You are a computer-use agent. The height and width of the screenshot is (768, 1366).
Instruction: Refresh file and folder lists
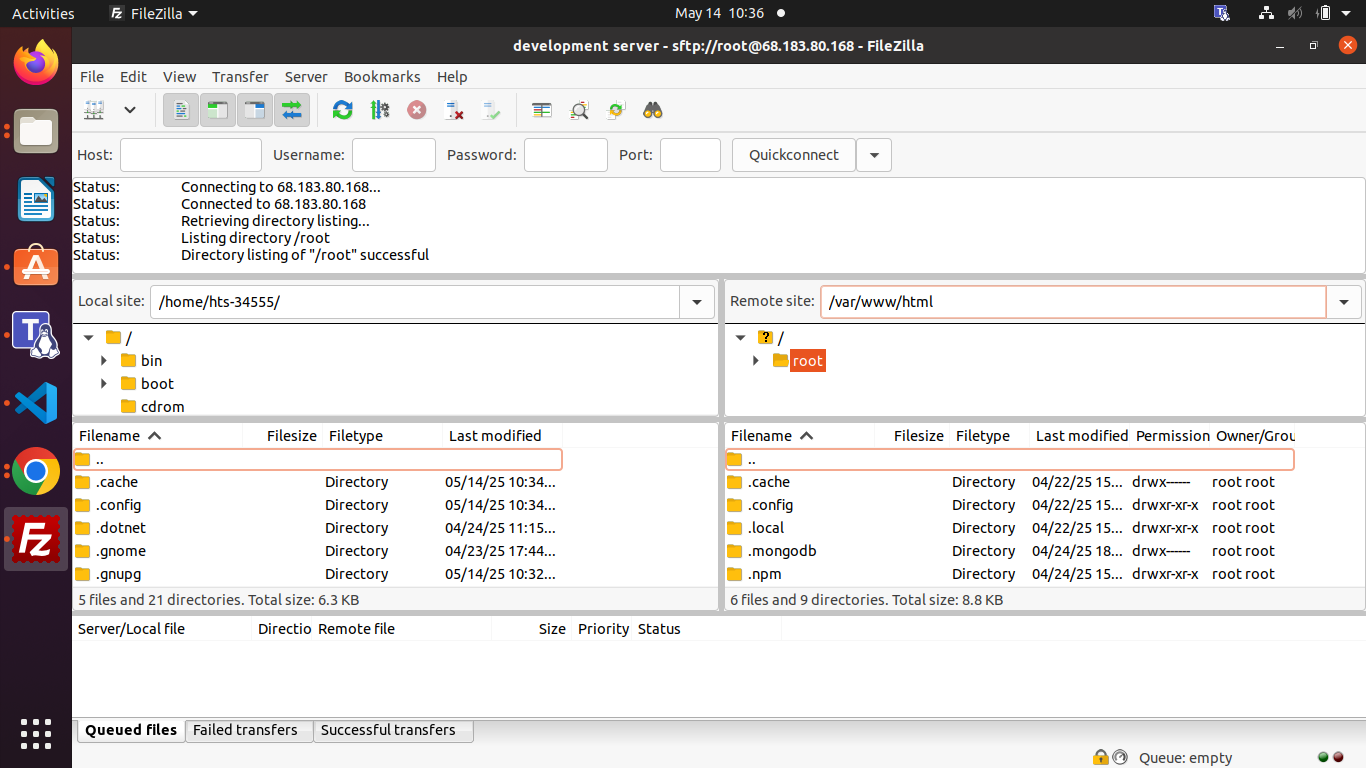click(343, 110)
